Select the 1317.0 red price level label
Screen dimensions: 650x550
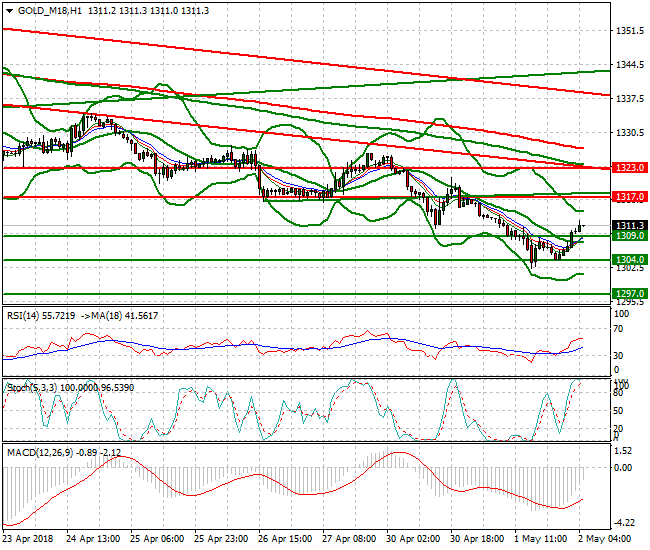click(x=630, y=197)
